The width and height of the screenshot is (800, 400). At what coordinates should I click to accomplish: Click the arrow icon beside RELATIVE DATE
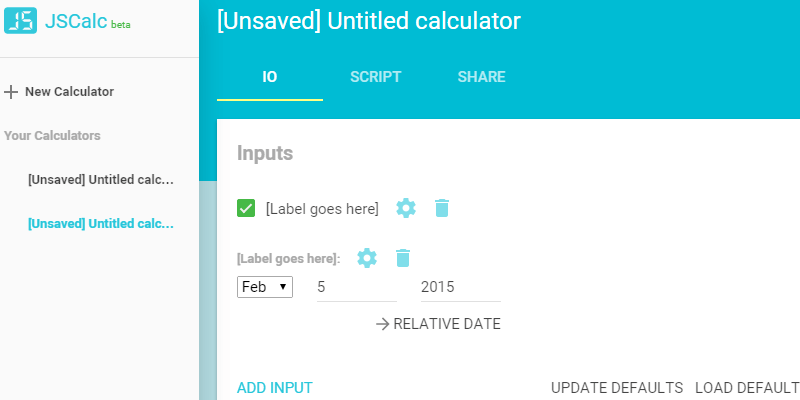[x=382, y=324]
